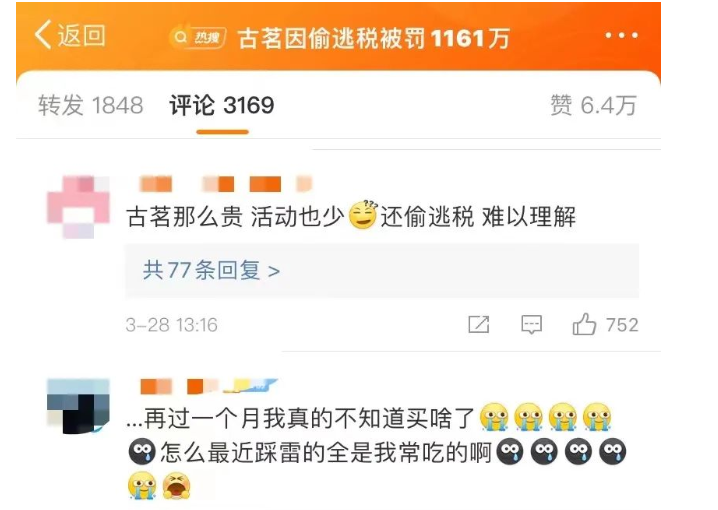Tap the first commenter's blurred username

click(x=225, y=184)
